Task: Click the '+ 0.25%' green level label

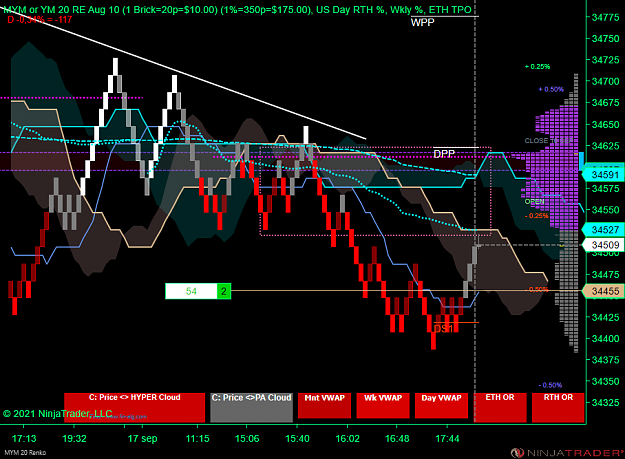Action: point(537,67)
